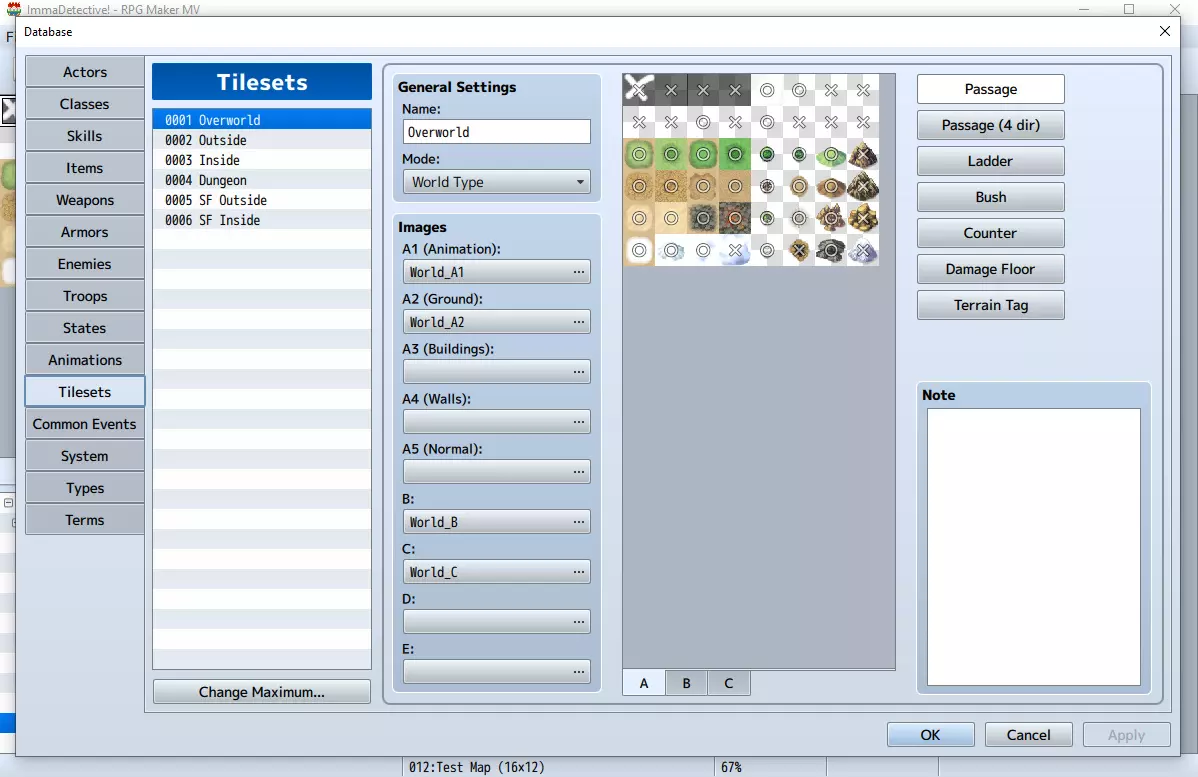This screenshot has height=777, width=1198.
Task: Open the Classes database tab
Action: tap(85, 104)
